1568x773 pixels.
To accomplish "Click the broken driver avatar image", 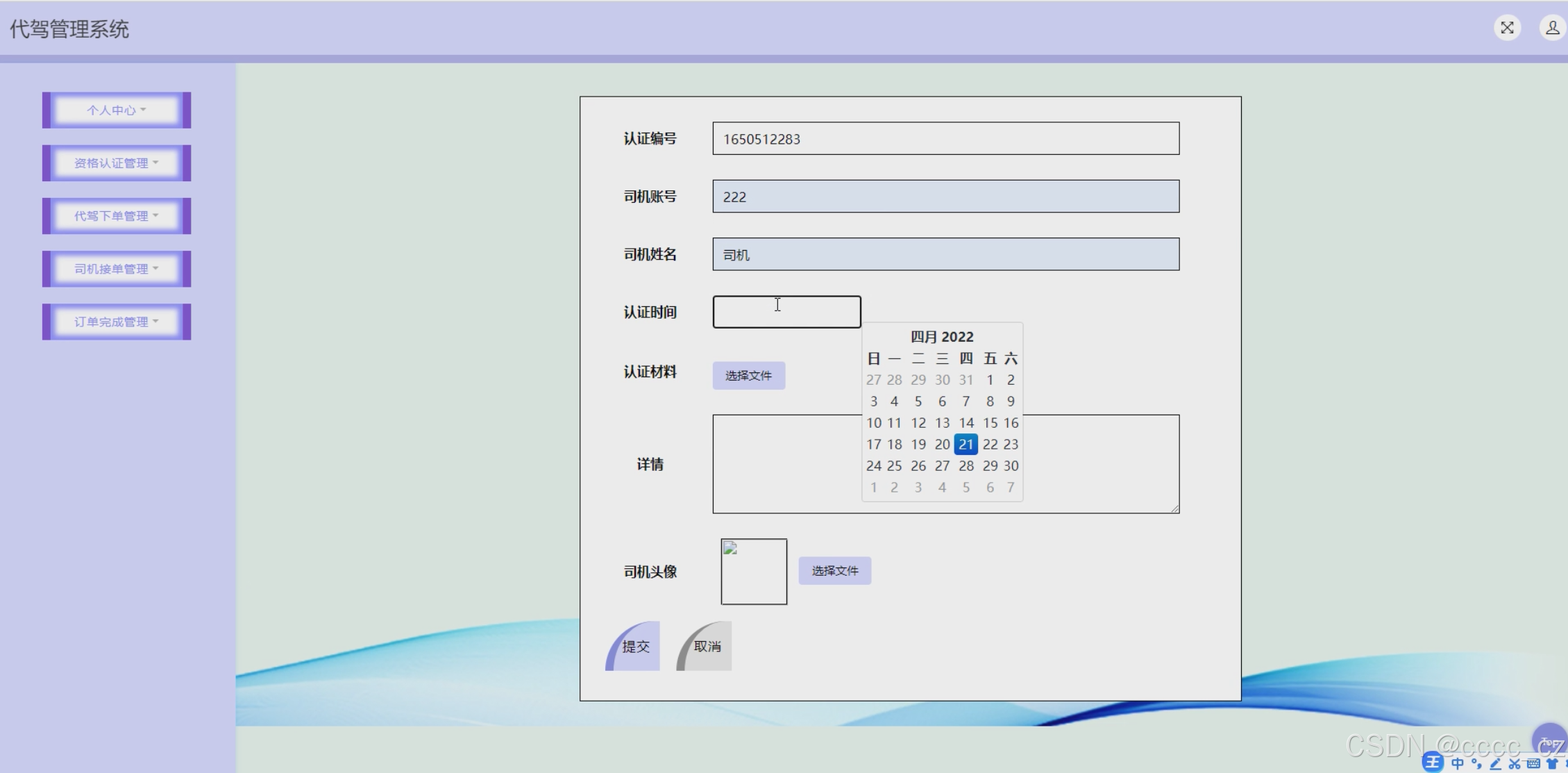I will (754, 572).
